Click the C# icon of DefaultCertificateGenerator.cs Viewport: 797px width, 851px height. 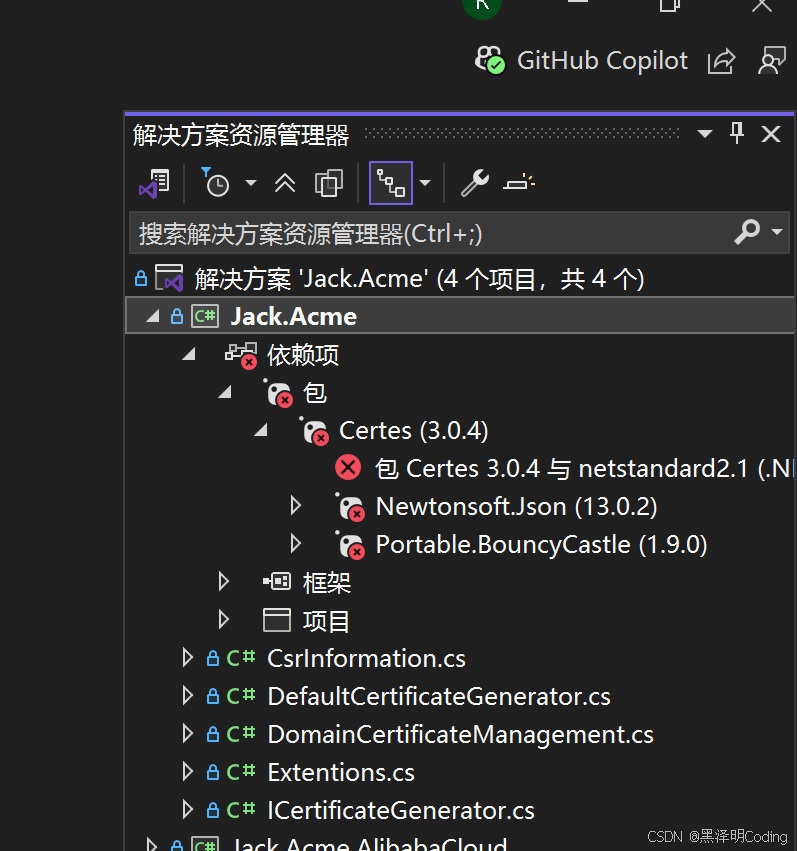click(x=240, y=696)
